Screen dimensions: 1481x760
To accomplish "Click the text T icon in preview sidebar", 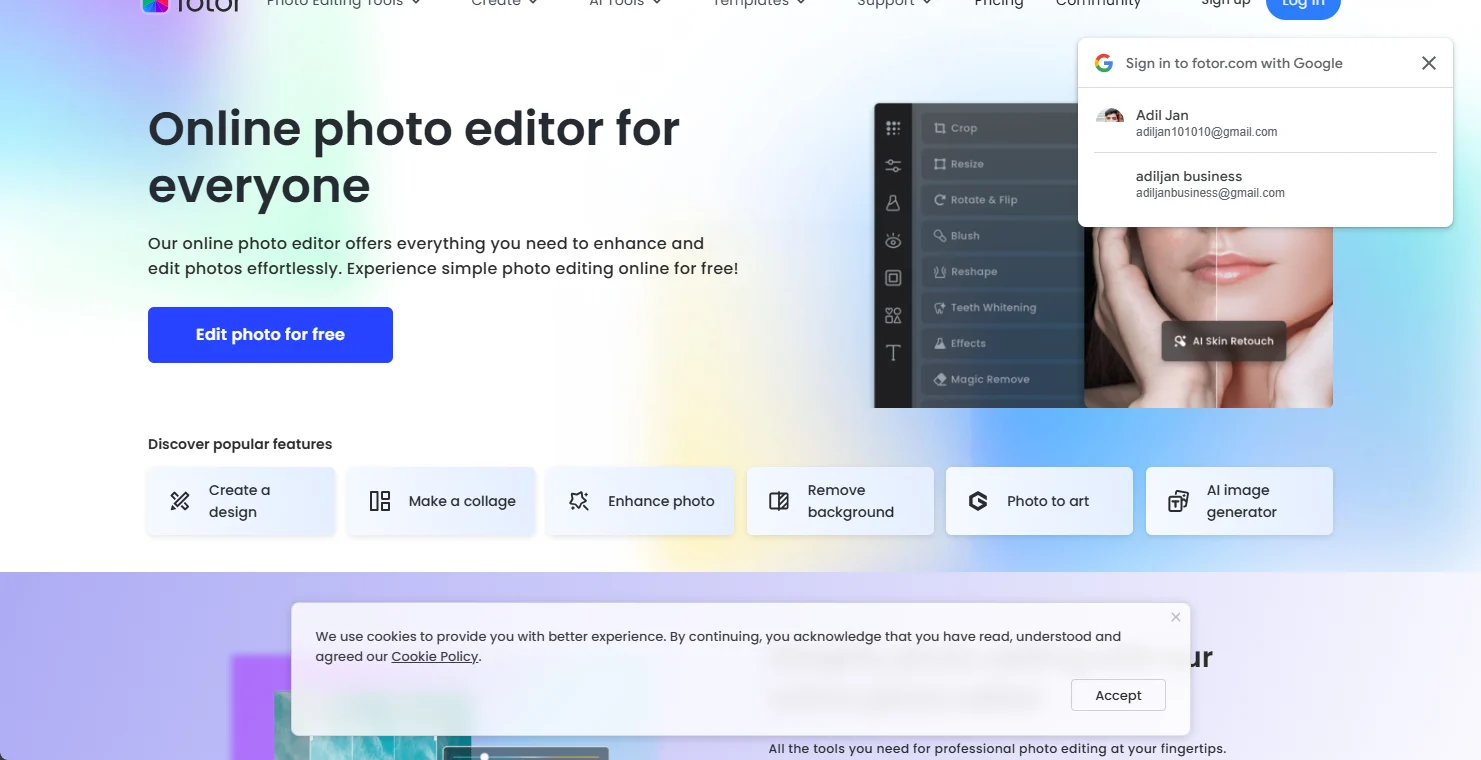I will coord(893,353).
